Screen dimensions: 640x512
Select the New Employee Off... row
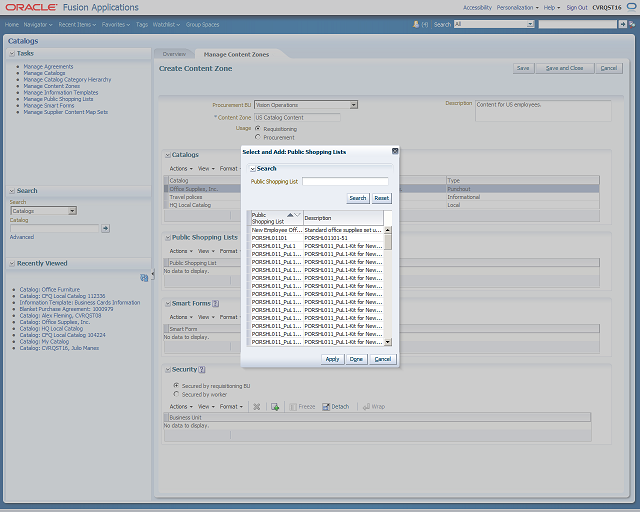[317, 230]
